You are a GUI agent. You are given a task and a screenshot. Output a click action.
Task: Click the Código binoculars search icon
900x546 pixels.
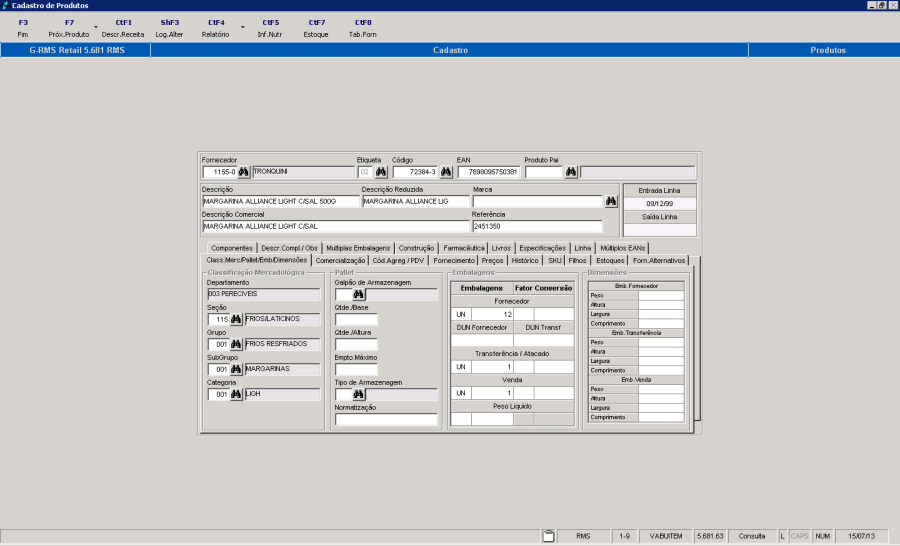[446, 172]
